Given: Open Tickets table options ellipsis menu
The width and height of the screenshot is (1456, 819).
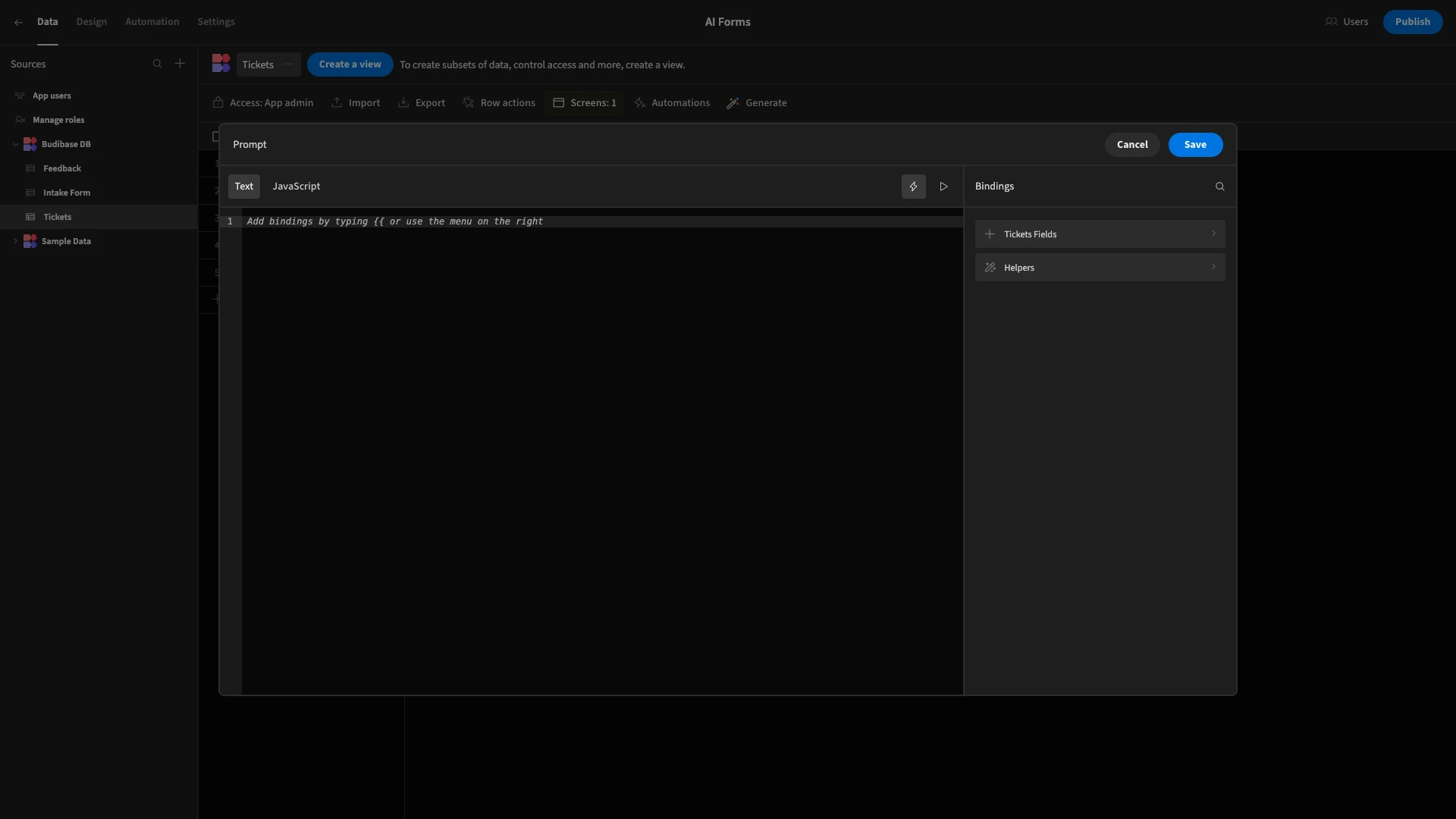Looking at the screenshot, I should point(288,64).
